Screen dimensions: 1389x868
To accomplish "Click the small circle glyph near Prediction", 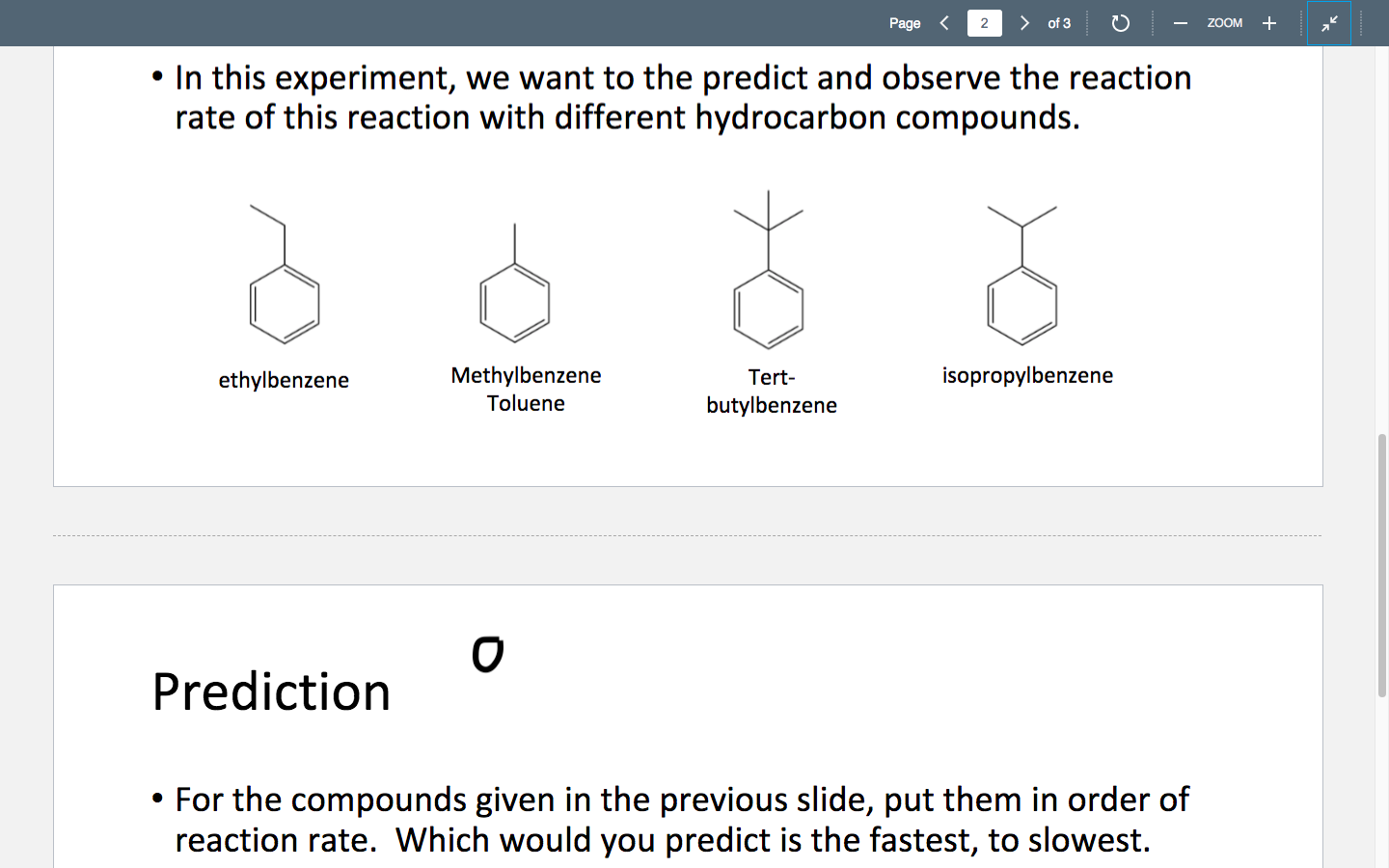I will point(487,653).
